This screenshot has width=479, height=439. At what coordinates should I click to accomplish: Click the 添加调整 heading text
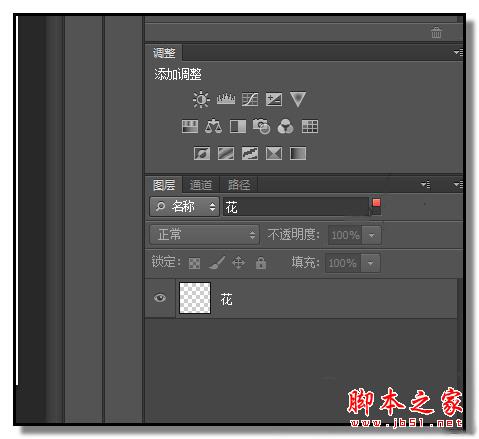tap(178, 74)
